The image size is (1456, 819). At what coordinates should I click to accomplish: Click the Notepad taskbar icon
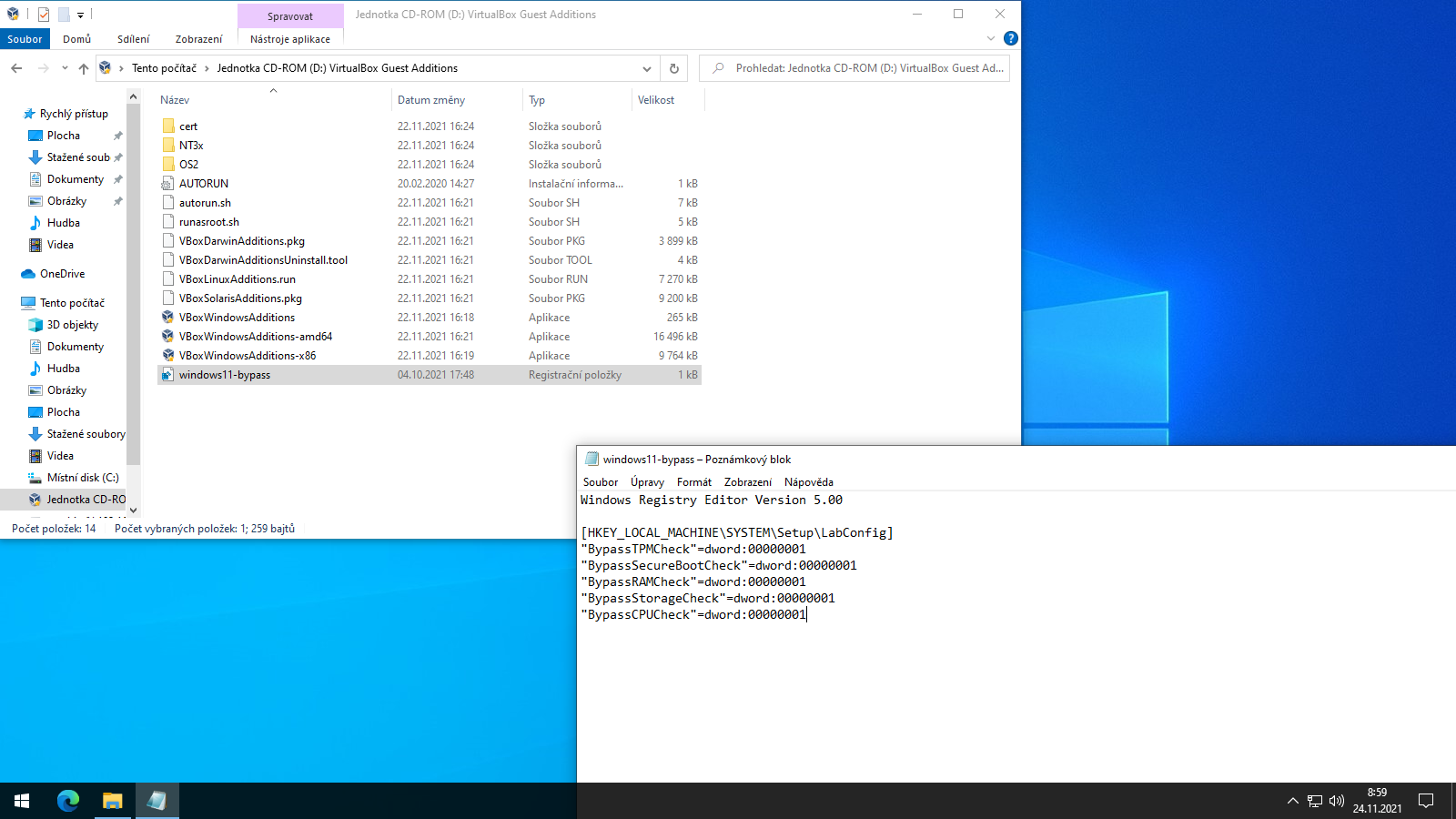point(157,801)
